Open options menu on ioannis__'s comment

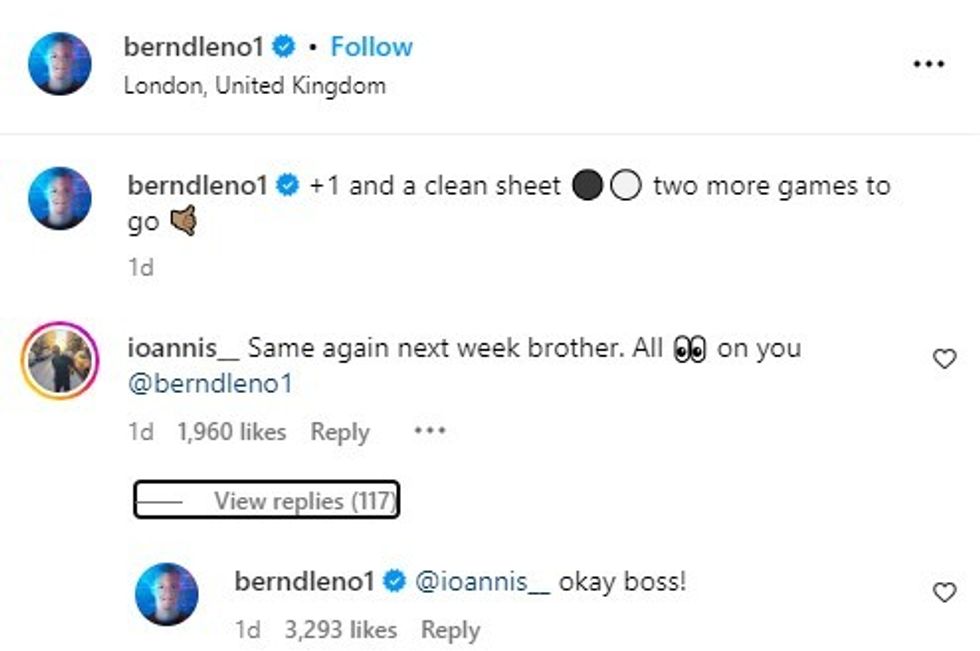click(430, 430)
